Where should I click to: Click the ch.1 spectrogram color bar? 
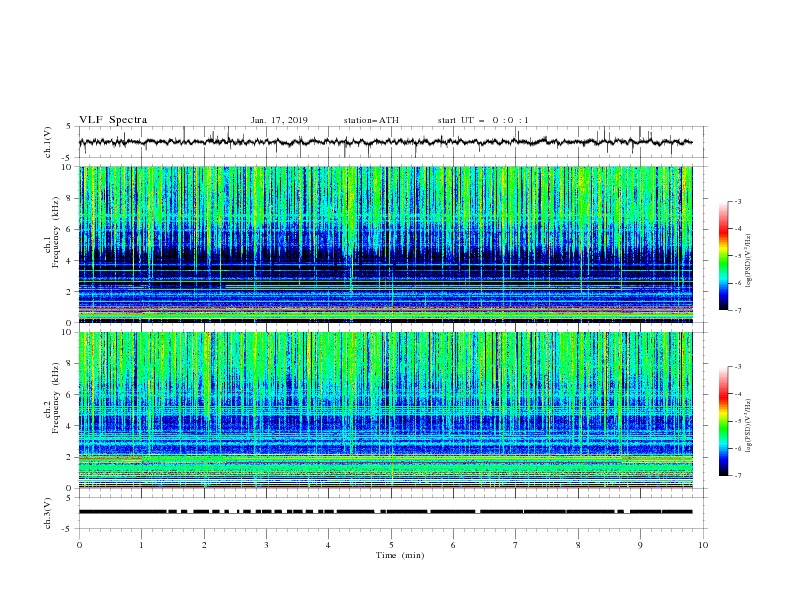(x=723, y=256)
